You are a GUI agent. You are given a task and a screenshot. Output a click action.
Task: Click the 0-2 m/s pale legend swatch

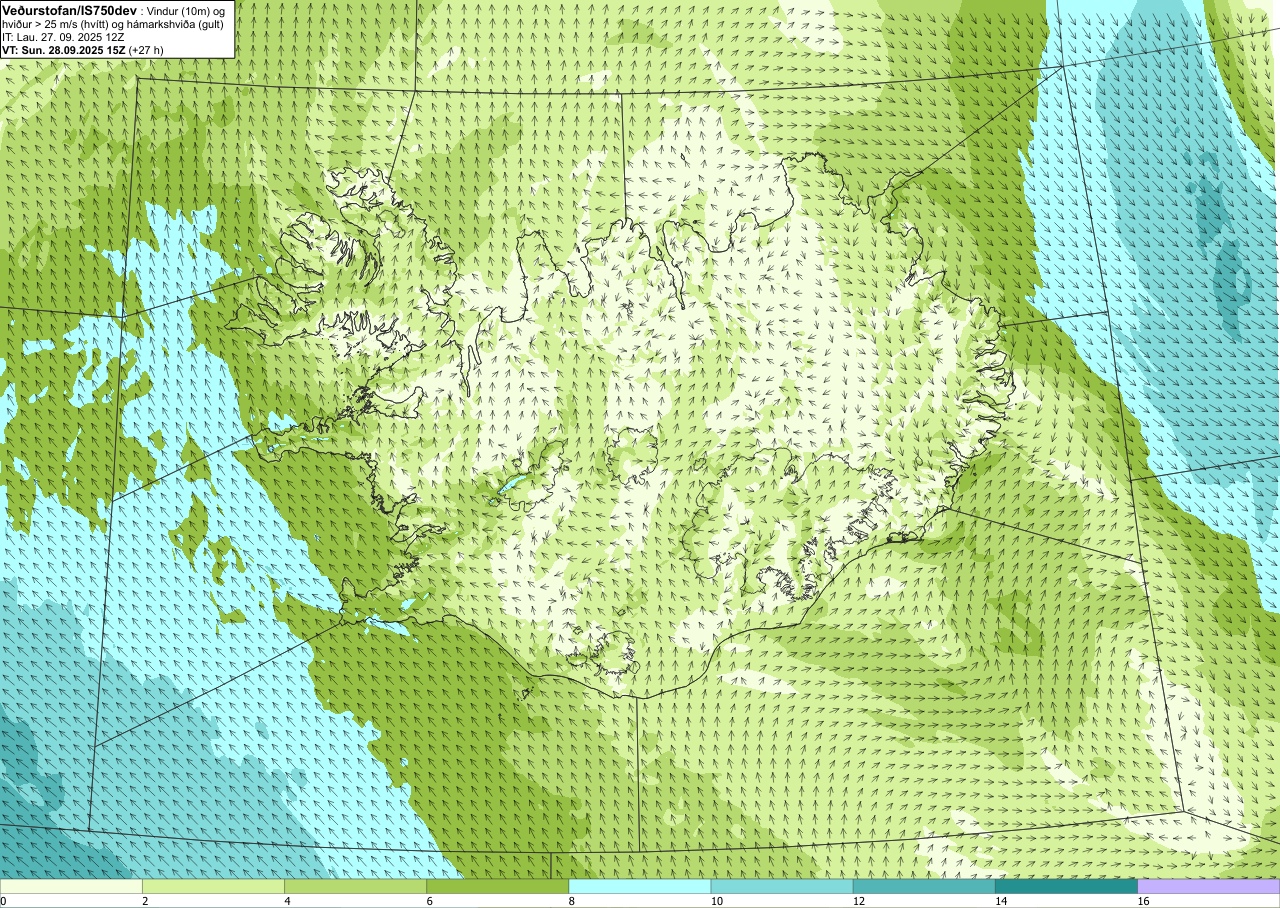(71, 886)
